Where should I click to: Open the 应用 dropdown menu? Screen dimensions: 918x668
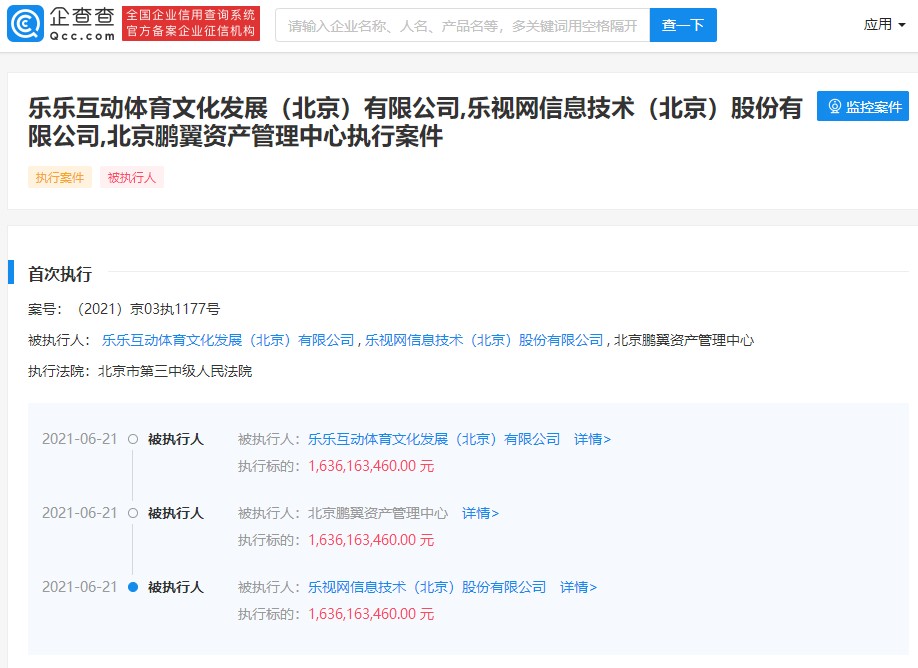click(884, 25)
